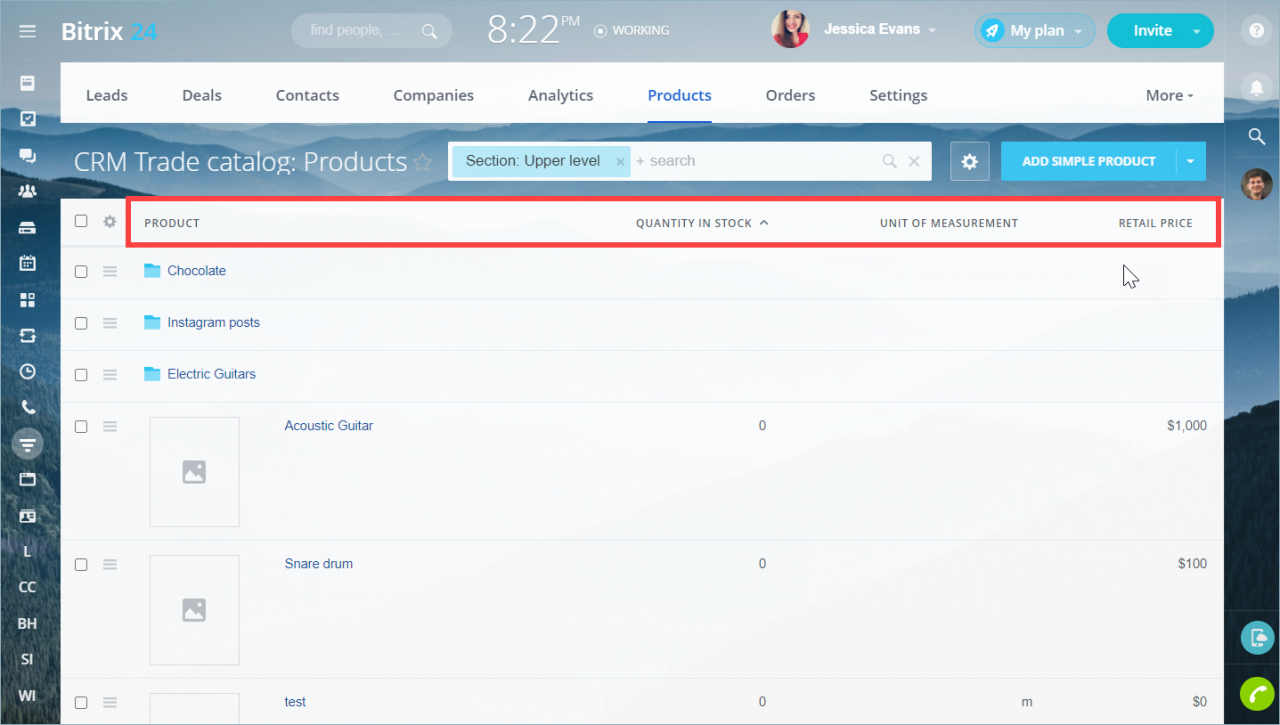Open the Settings tab

tap(898, 96)
